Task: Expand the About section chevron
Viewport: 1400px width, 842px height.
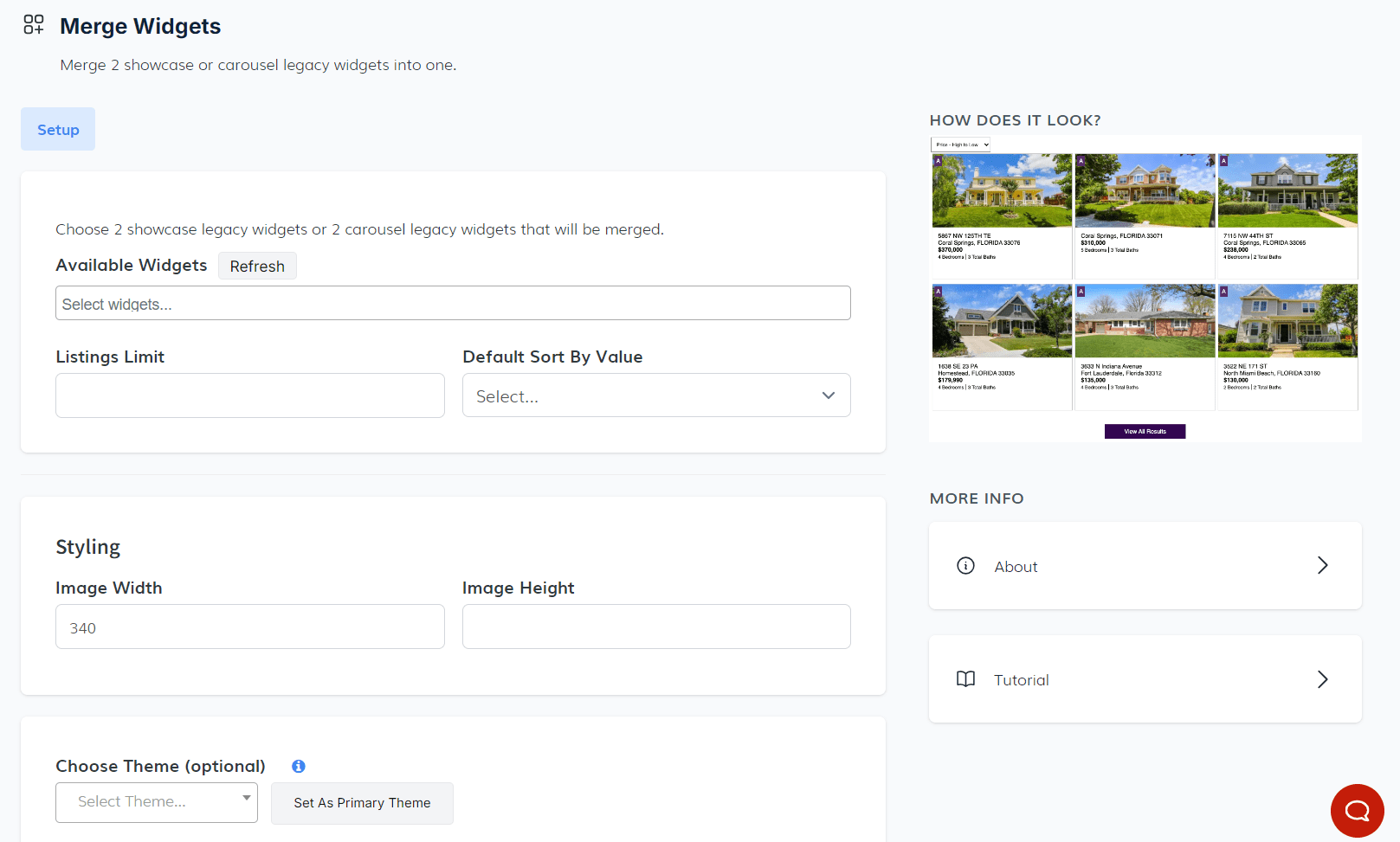Action: click(x=1322, y=566)
